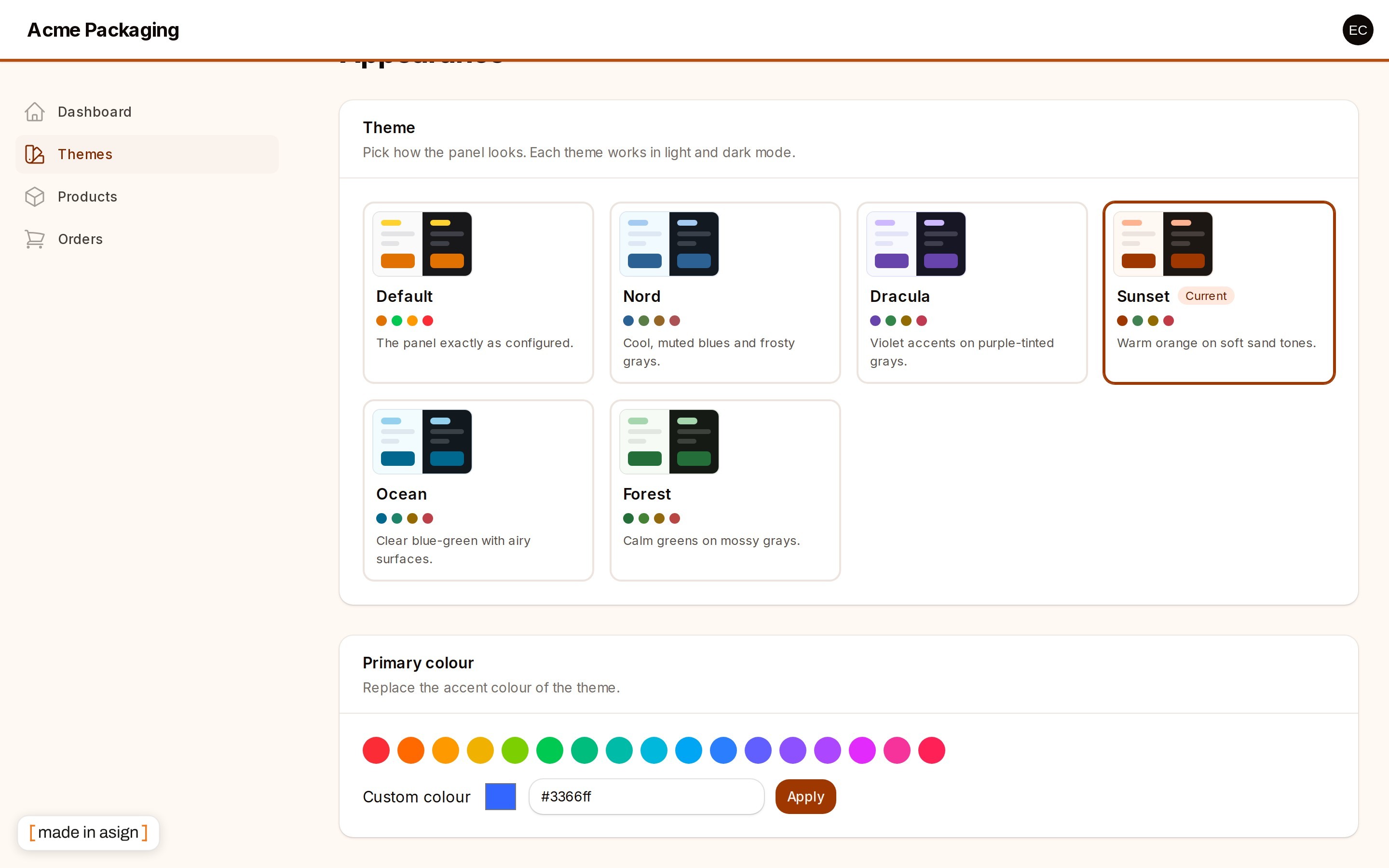1389x868 pixels.
Task: Select the Default theme card
Action: 478,293
